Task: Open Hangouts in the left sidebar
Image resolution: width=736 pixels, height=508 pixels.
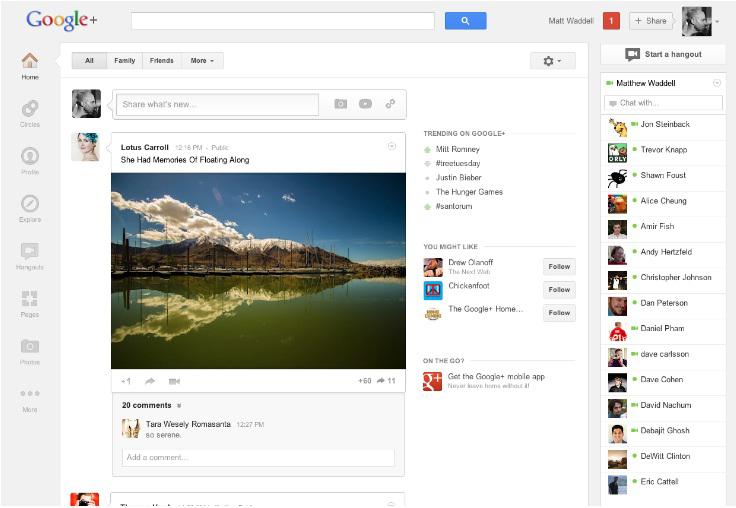Action: coord(30,251)
